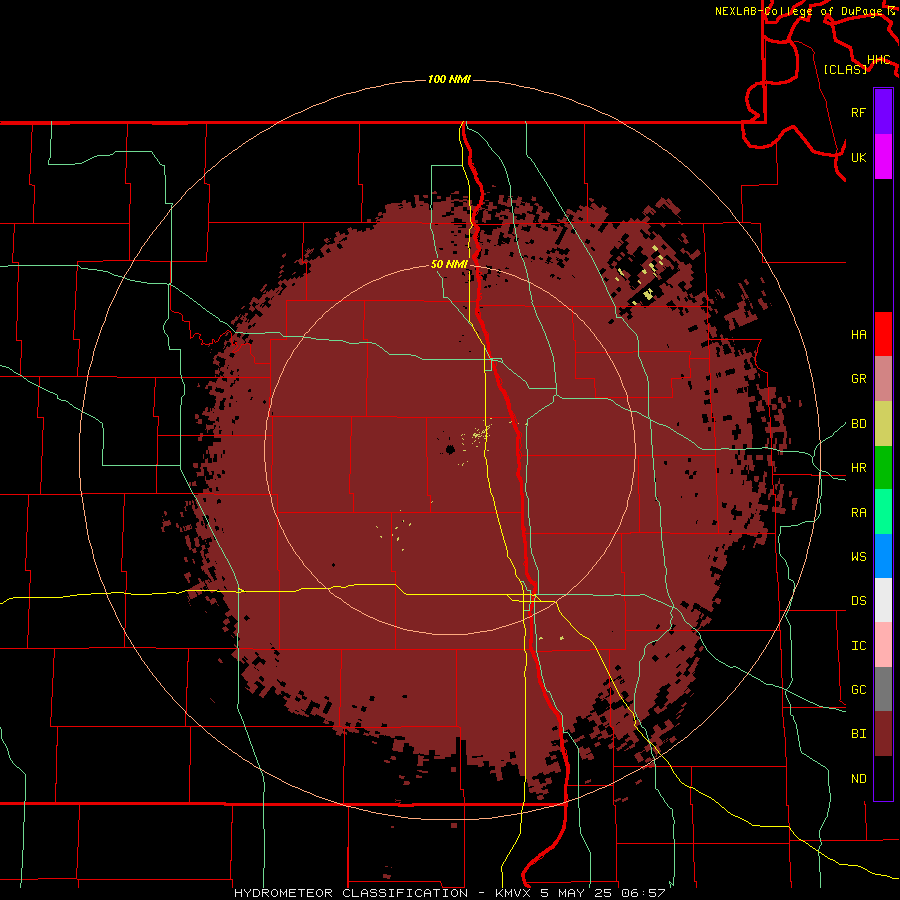The width and height of the screenshot is (900, 900).
Task: Click the BD yellow legend swatch
Action: click(883, 424)
